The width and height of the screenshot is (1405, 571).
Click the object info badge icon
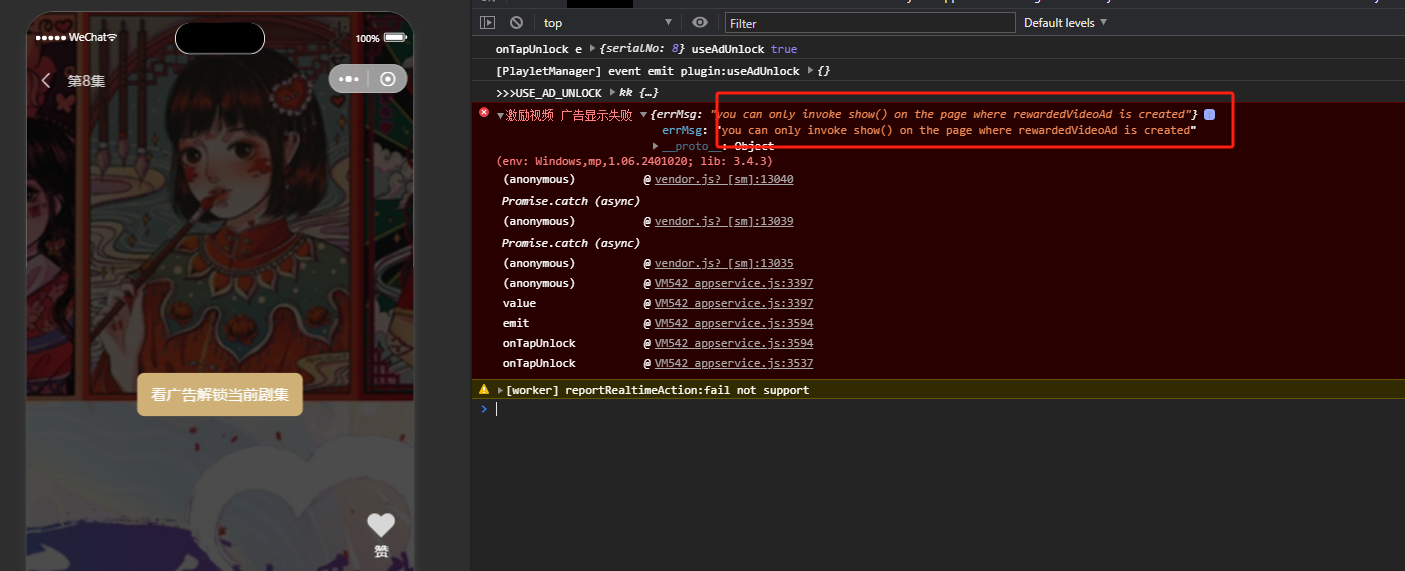click(x=1209, y=115)
